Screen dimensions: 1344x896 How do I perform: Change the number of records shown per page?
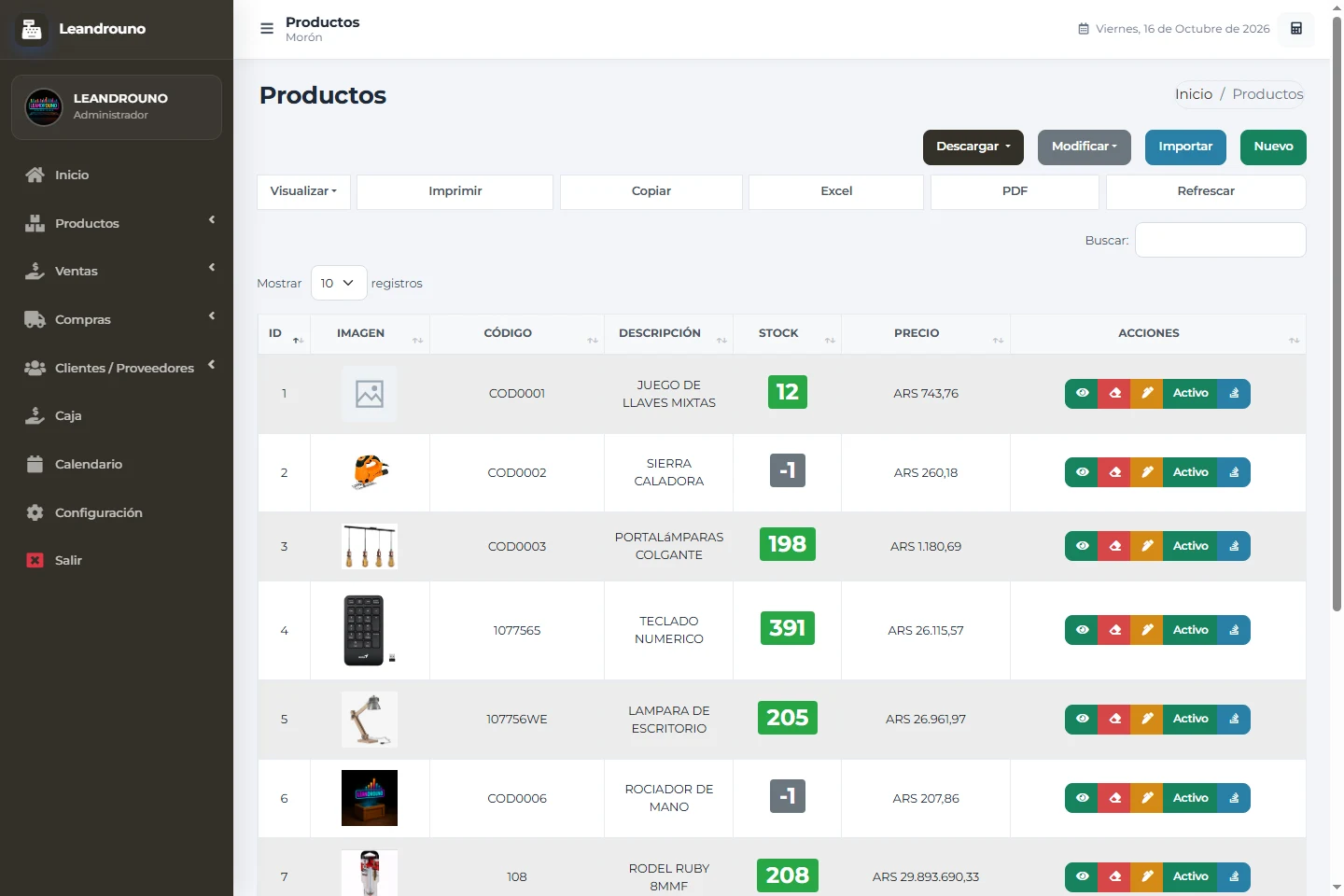click(339, 283)
